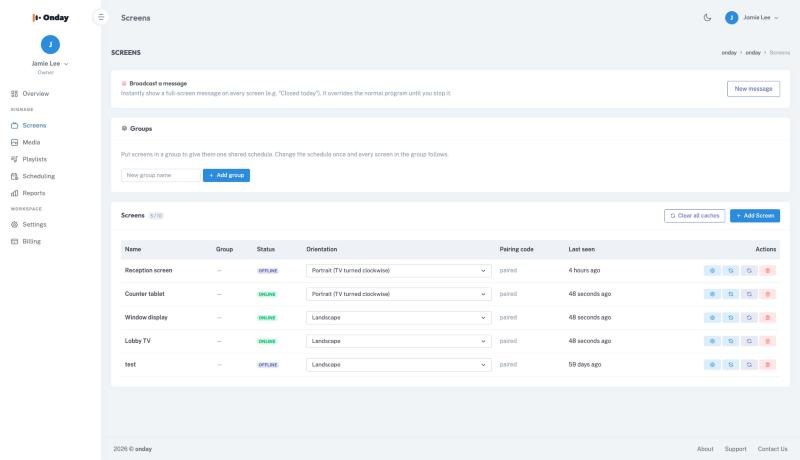
Task: Open Reception screen orientation dropdown
Action: click(398, 270)
